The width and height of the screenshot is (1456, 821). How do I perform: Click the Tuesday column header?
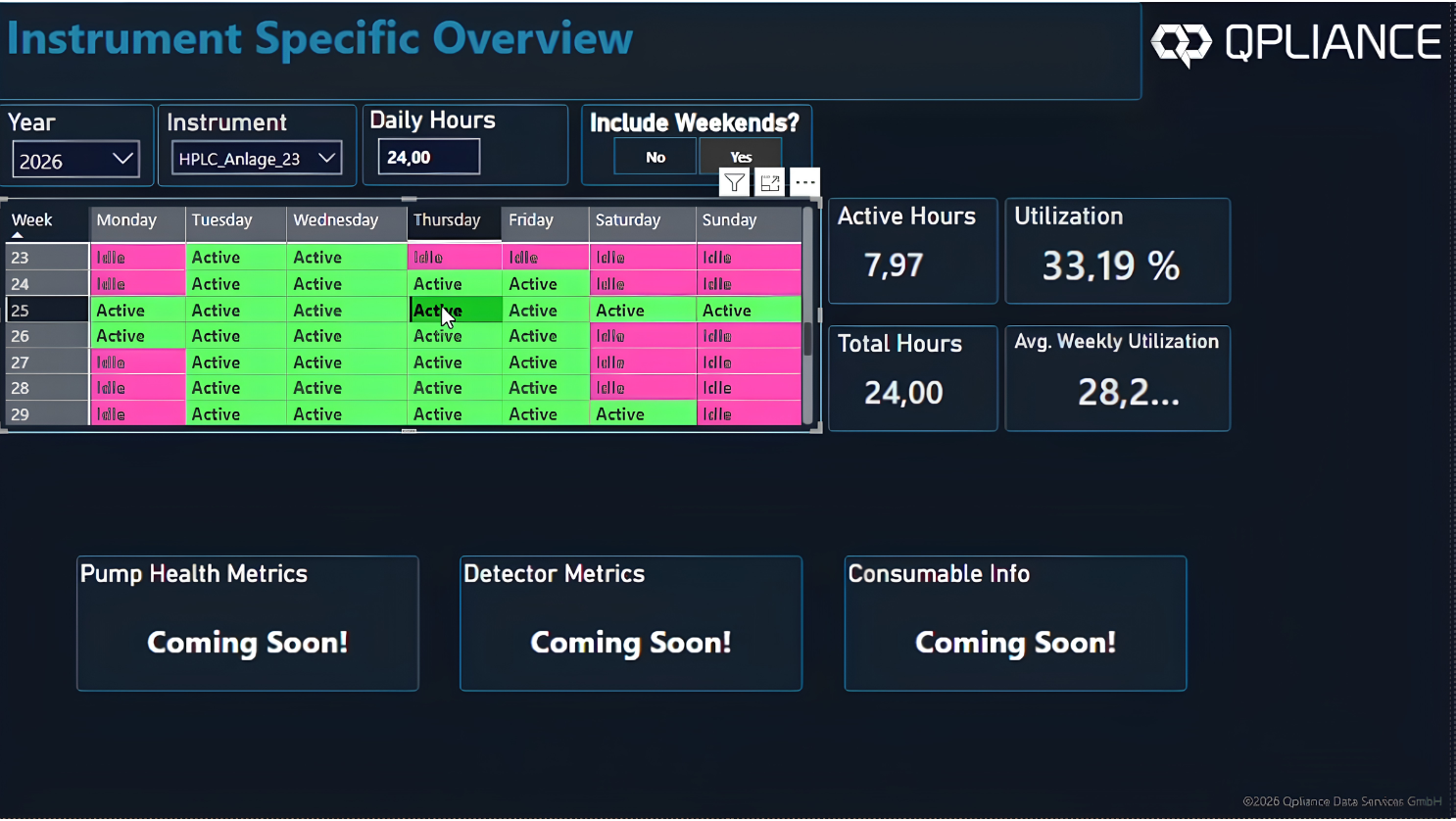point(235,221)
